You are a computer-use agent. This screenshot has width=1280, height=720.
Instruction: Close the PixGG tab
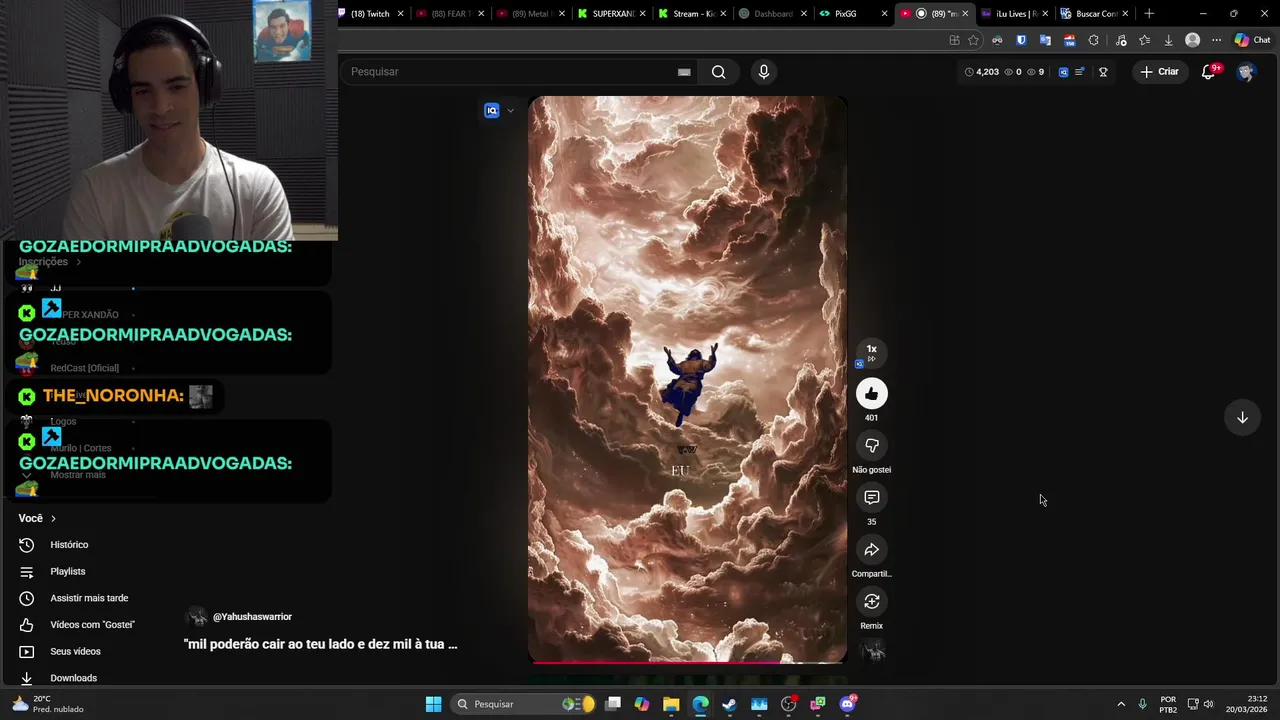884,14
